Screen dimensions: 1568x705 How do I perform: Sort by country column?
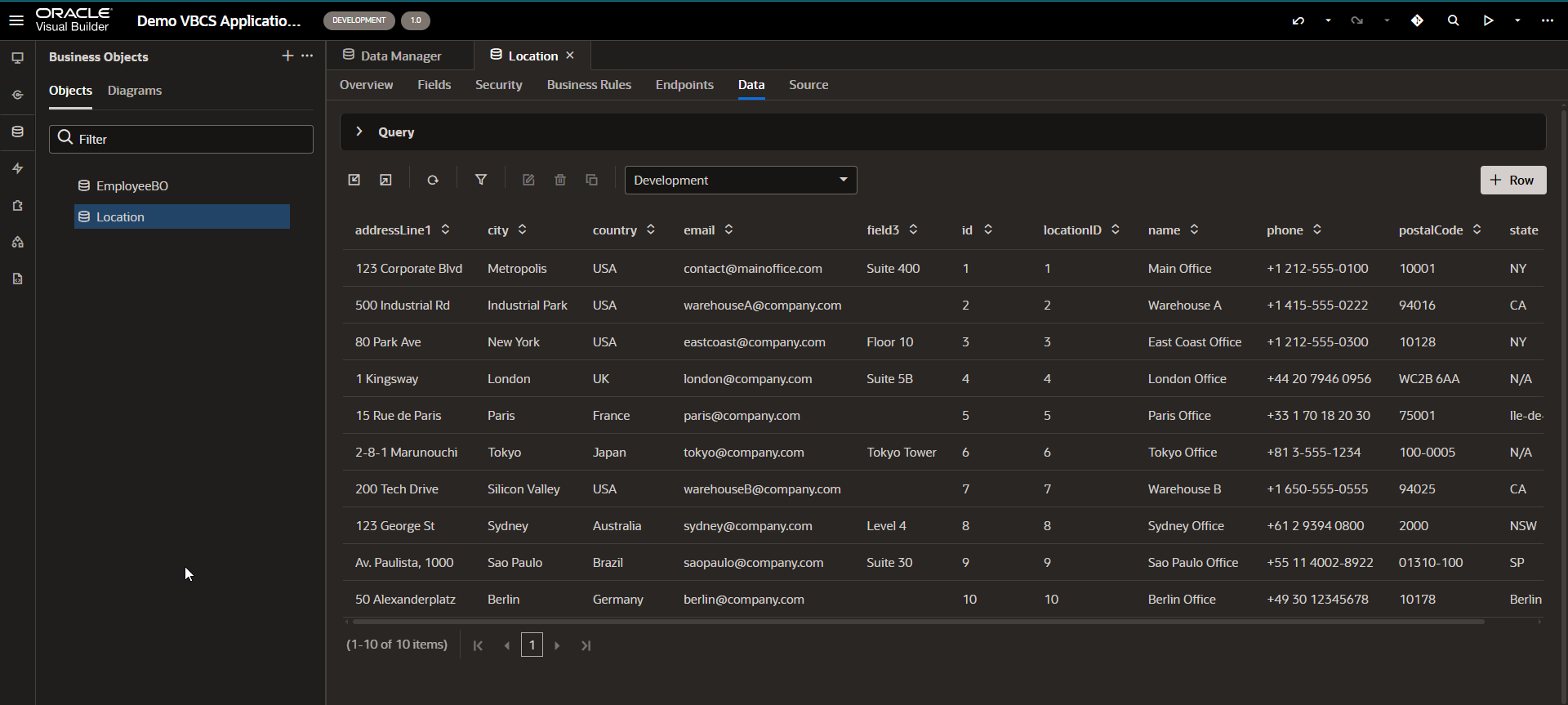pos(651,230)
